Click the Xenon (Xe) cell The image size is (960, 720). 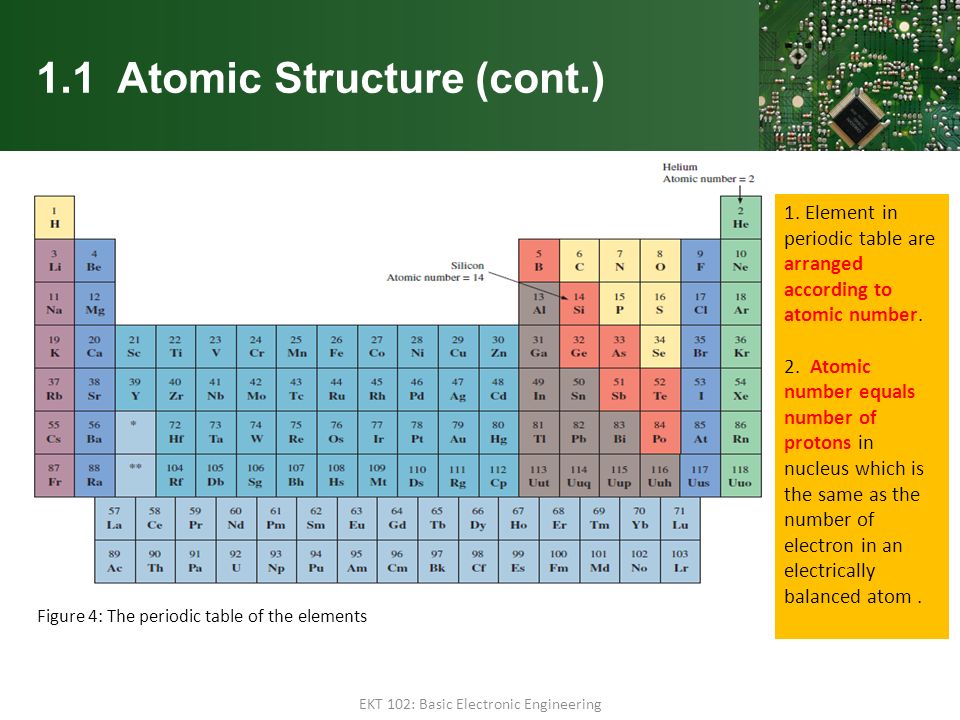tap(741, 389)
